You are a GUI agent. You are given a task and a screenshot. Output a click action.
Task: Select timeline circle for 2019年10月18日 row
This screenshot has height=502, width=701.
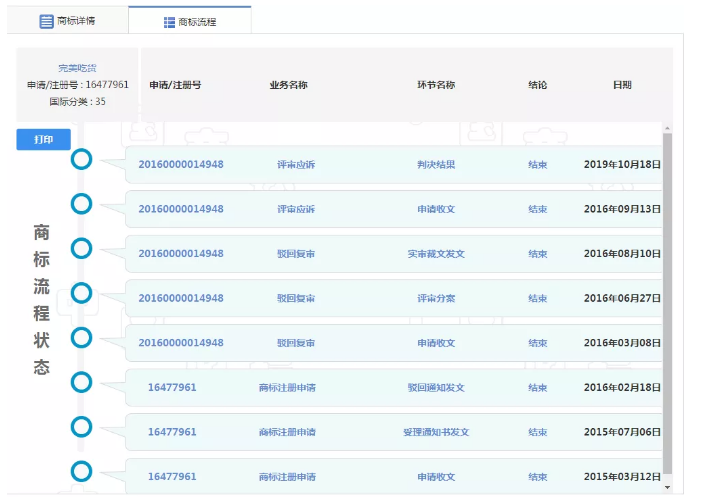pyautogui.click(x=81, y=160)
